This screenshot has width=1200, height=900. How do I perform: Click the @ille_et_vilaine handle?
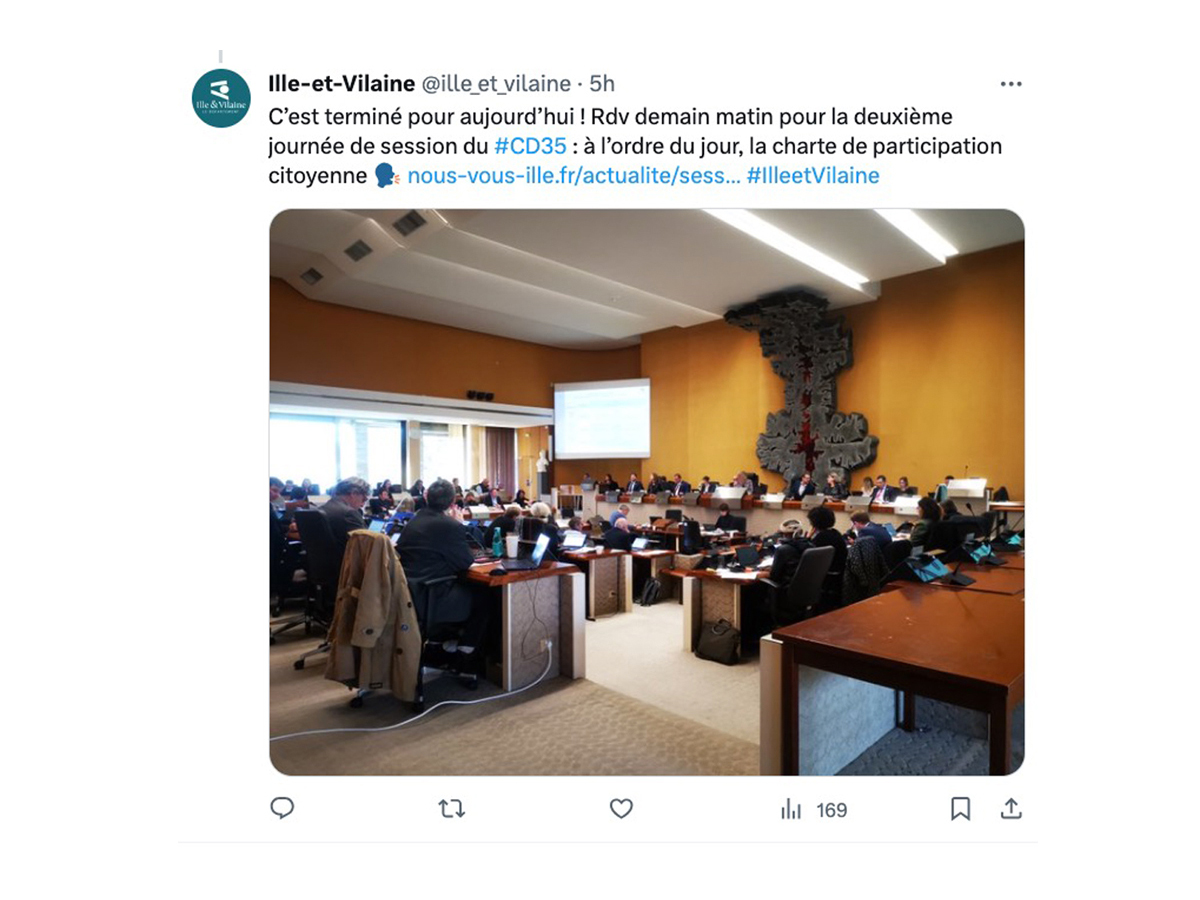[x=496, y=84]
